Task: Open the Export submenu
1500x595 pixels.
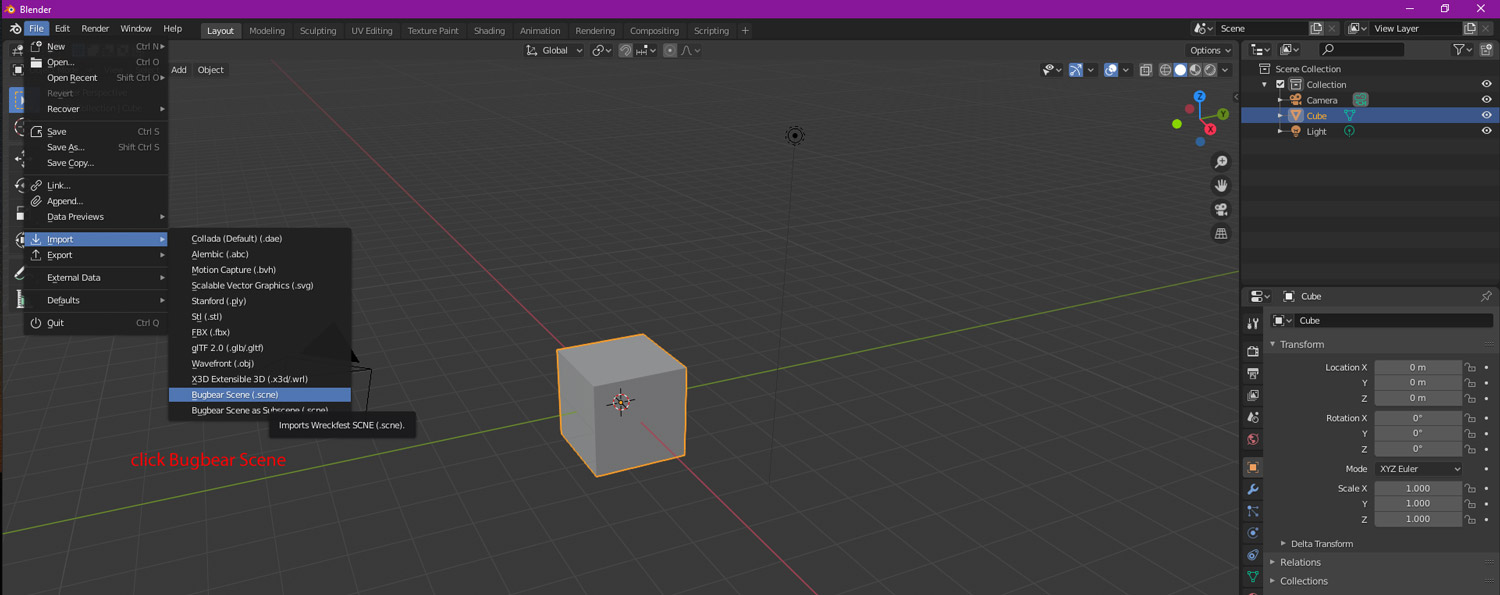Action: click(96, 255)
